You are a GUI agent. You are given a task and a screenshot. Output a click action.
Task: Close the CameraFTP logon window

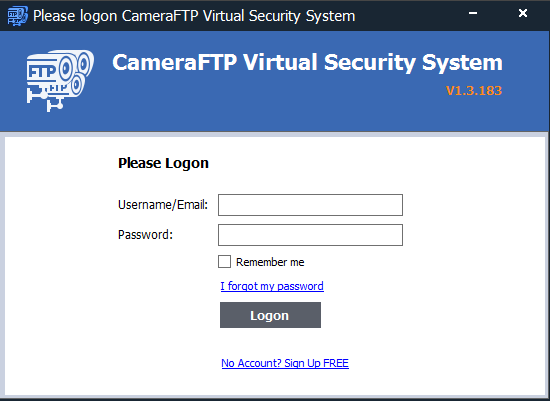[523, 13]
